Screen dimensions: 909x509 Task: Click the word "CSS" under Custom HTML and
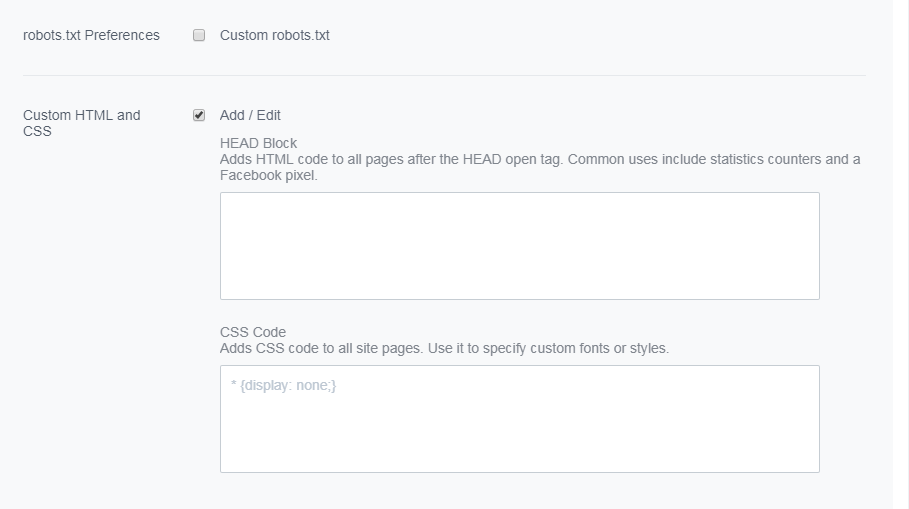(37, 132)
